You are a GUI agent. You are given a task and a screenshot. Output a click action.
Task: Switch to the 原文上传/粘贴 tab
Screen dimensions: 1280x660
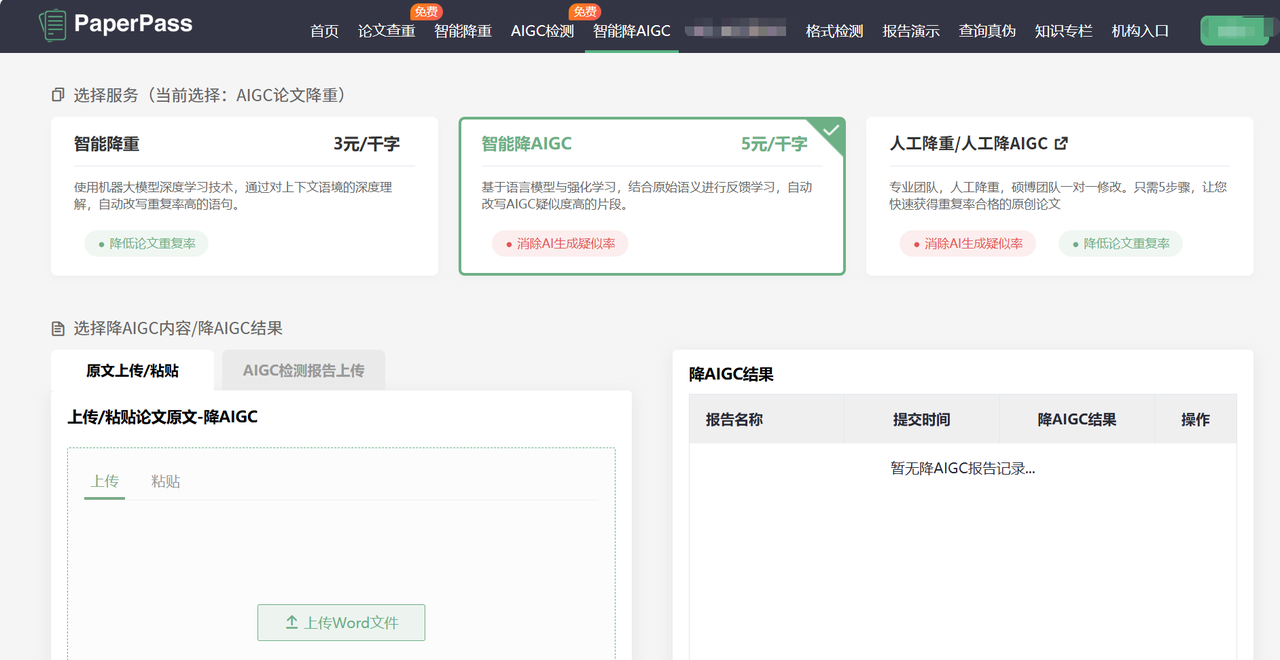coord(132,370)
